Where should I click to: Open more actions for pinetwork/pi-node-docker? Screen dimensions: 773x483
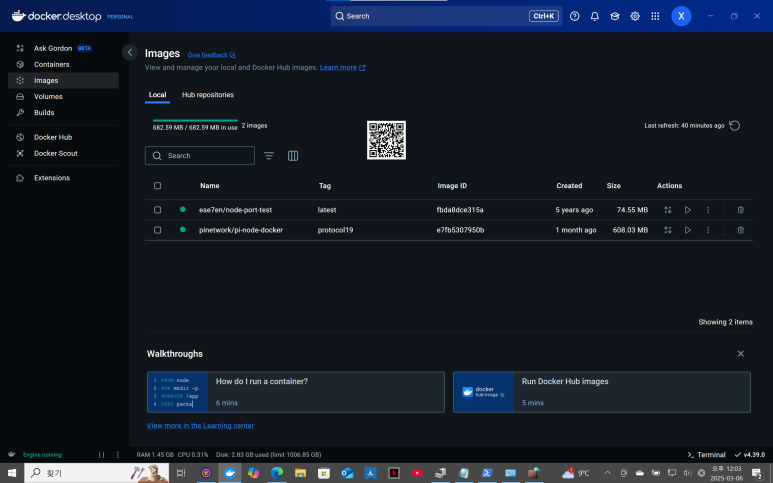pos(708,230)
